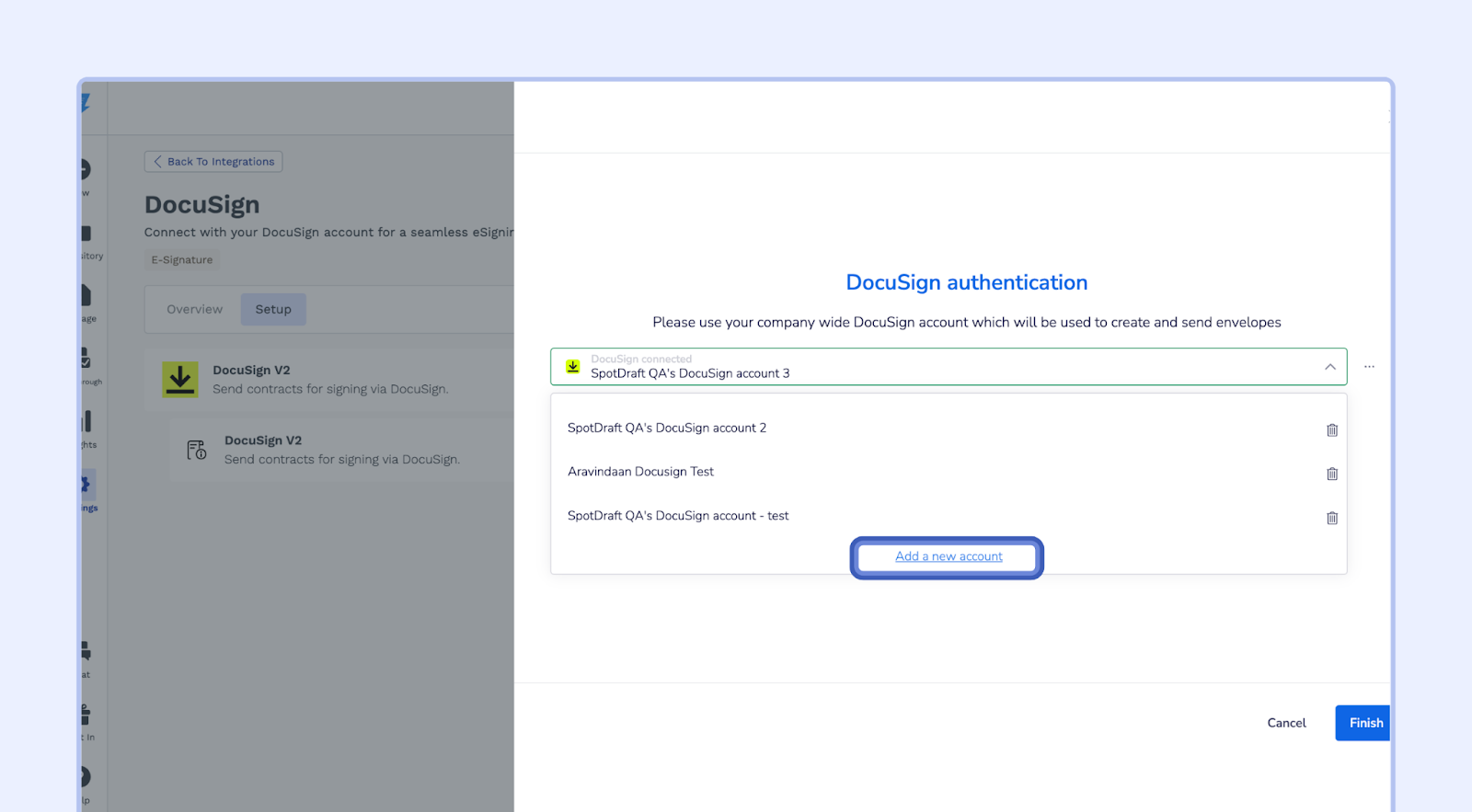The image size is (1472, 812).
Task: Select SpotDraft QA's DocuSign account 2 option
Action: (667, 429)
